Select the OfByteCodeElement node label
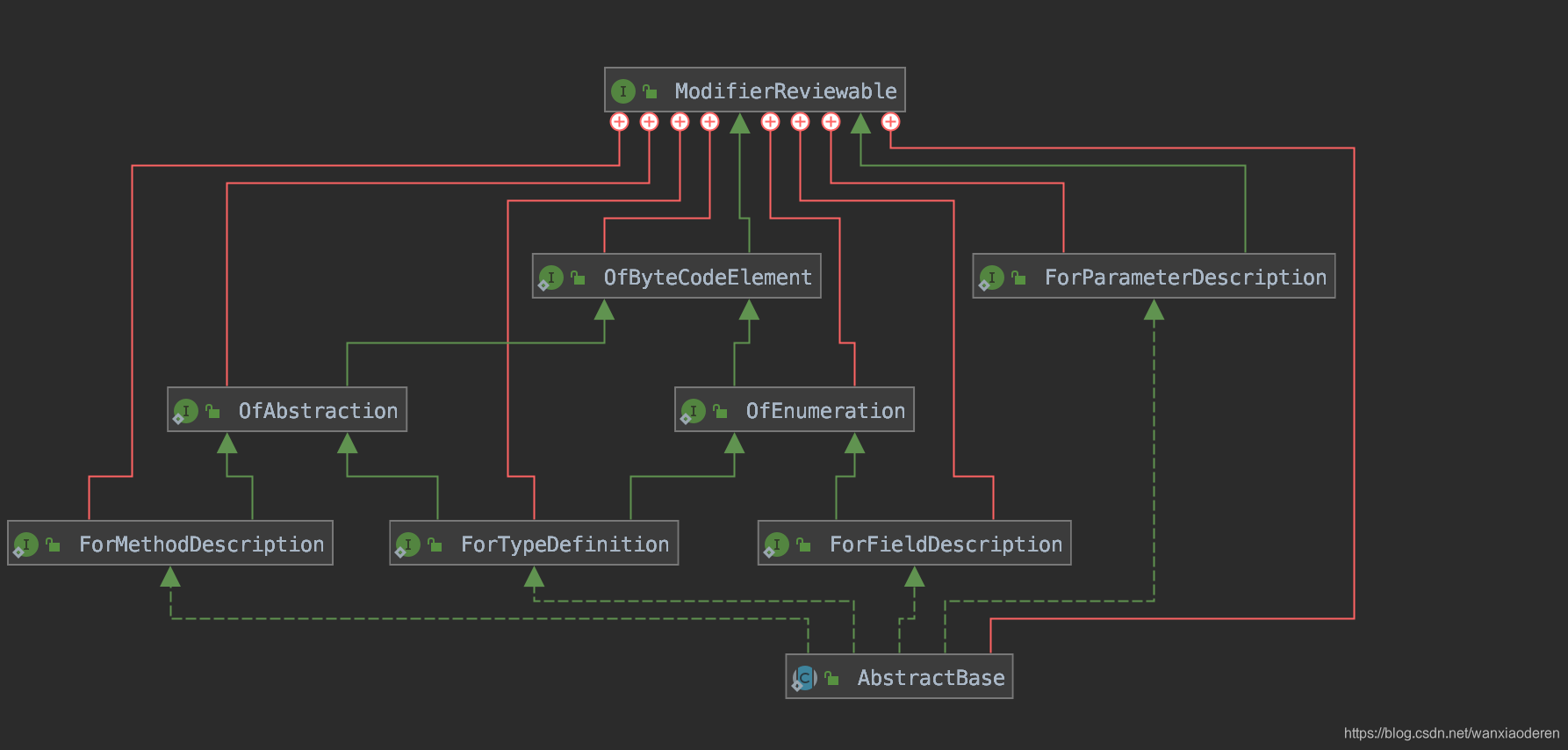Viewport: 1568px width, 750px height. [x=708, y=278]
